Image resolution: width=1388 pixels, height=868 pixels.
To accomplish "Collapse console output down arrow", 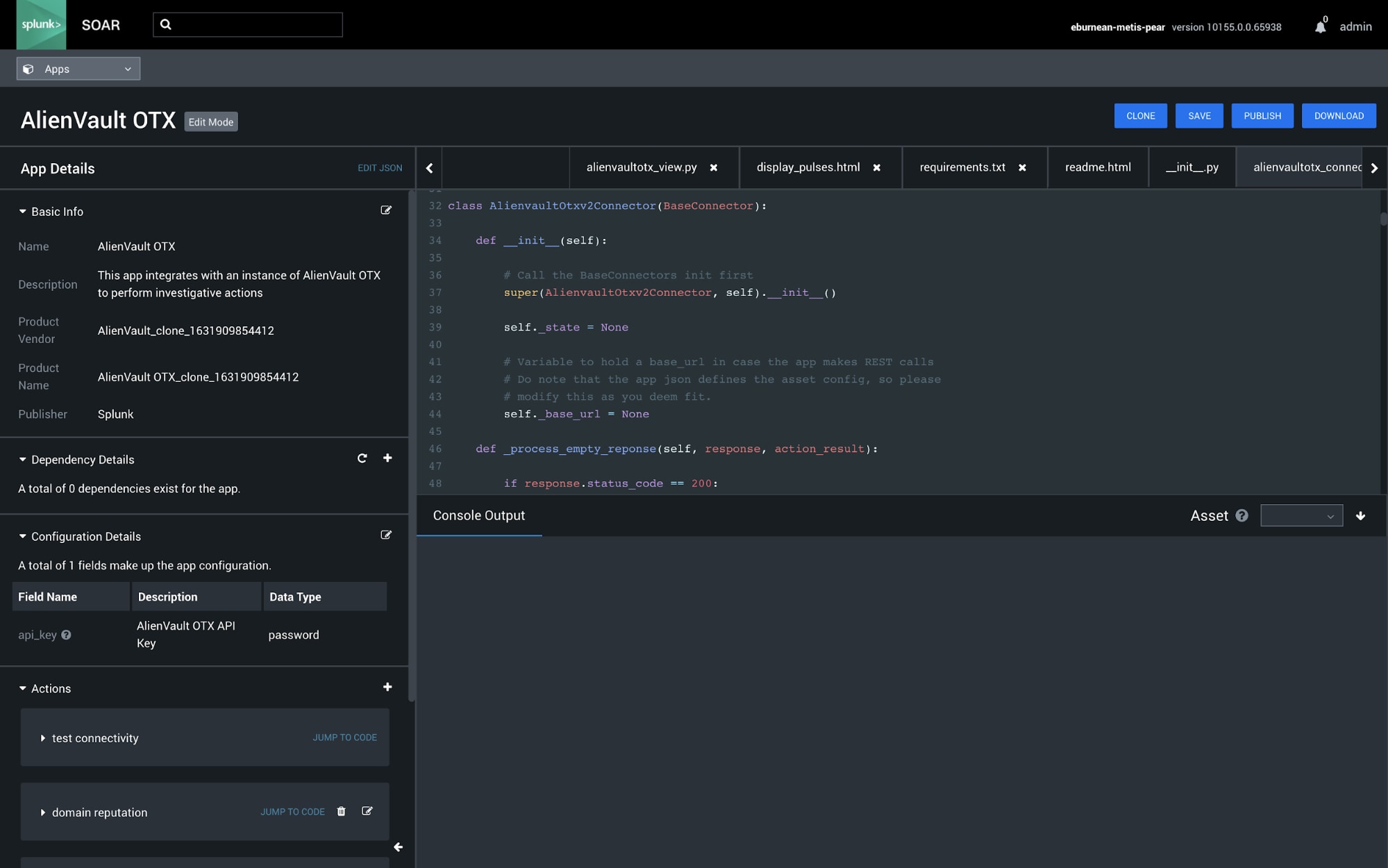I will (1360, 516).
